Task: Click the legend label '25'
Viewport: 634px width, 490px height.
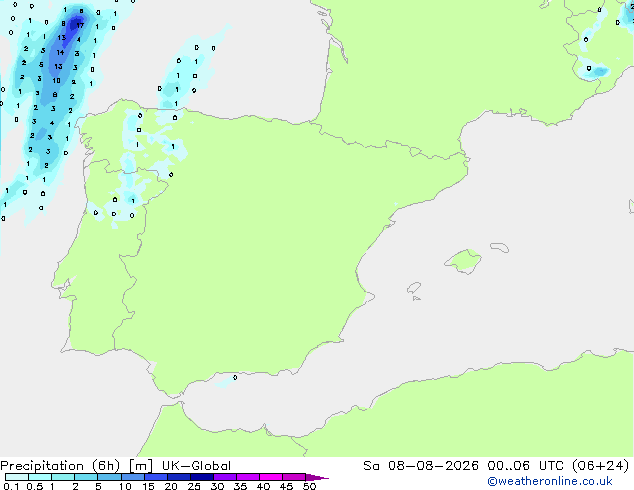Action: [x=194, y=486]
